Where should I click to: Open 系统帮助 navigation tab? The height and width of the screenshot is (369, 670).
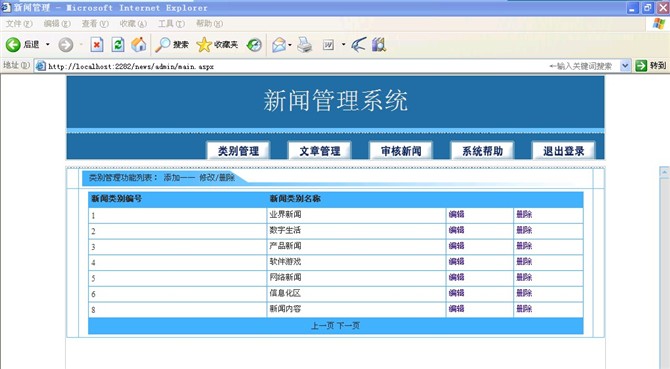pyautogui.click(x=482, y=151)
